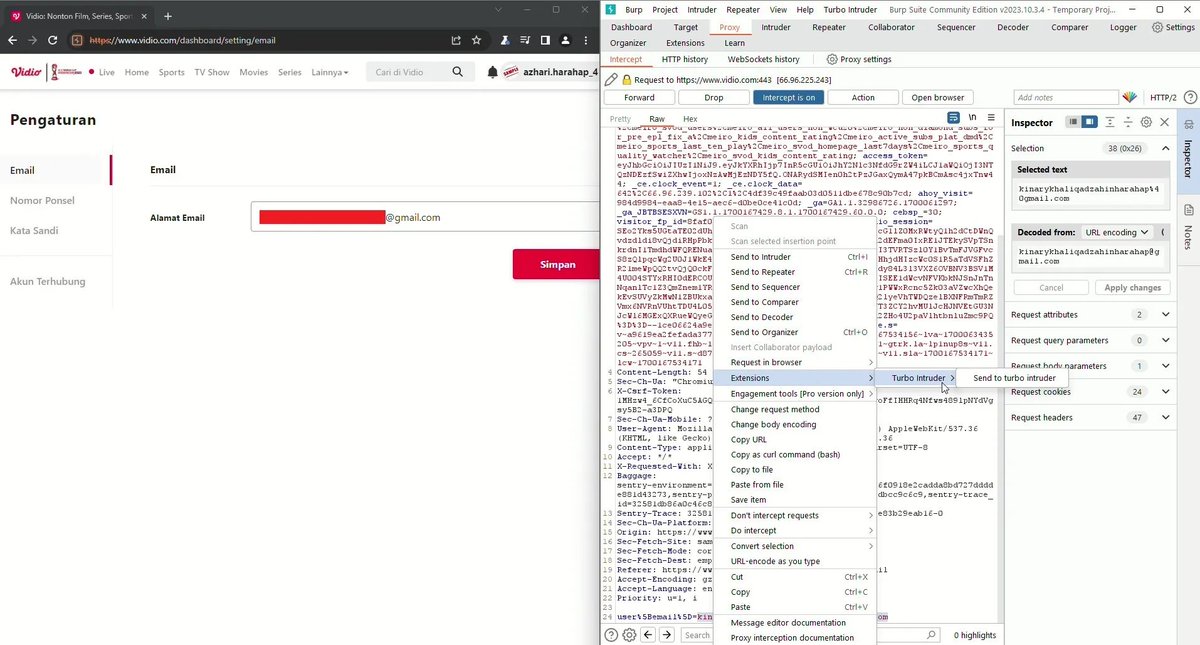The image size is (1200, 645).
Task: Click Vidio search magnifier icon
Action: pos(458,72)
